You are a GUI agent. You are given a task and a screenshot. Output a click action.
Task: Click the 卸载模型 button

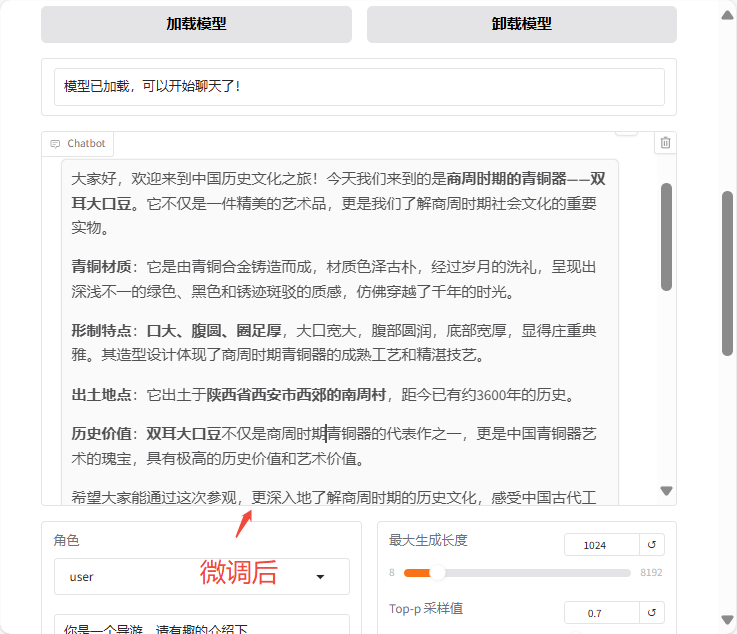pyautogui.click(x=522, y=24)
